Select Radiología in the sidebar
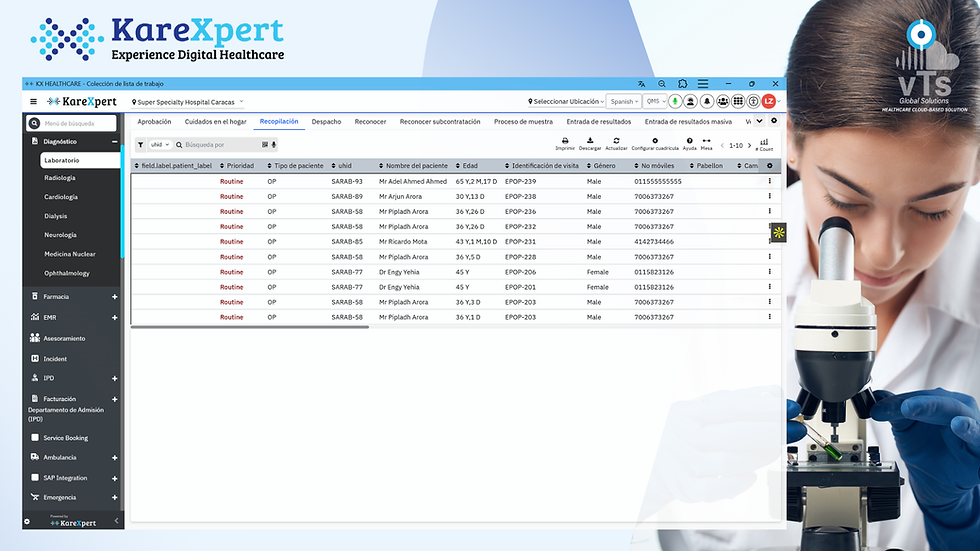The image size is (980, 551). pyautogui.click(x=60, y=178)
